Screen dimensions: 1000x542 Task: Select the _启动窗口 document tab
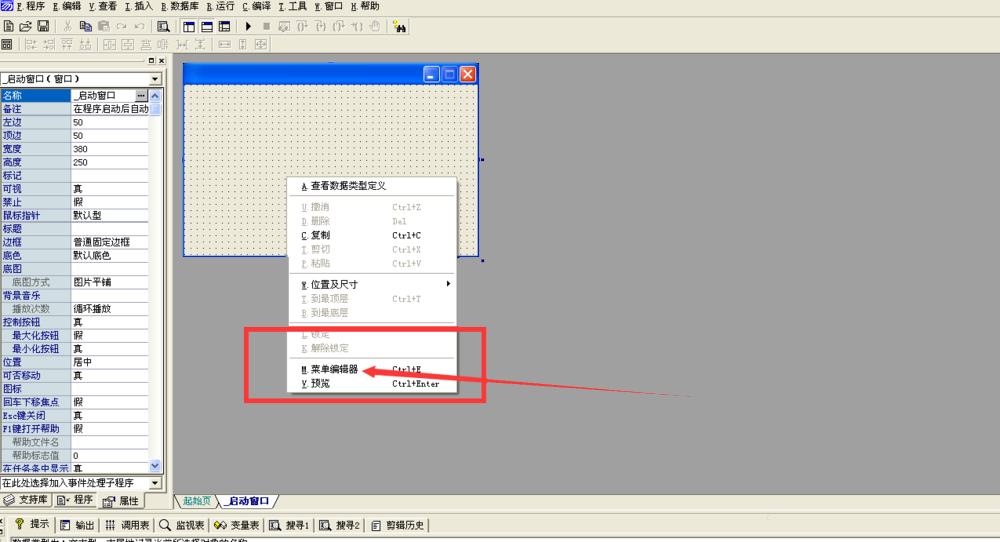248,501
